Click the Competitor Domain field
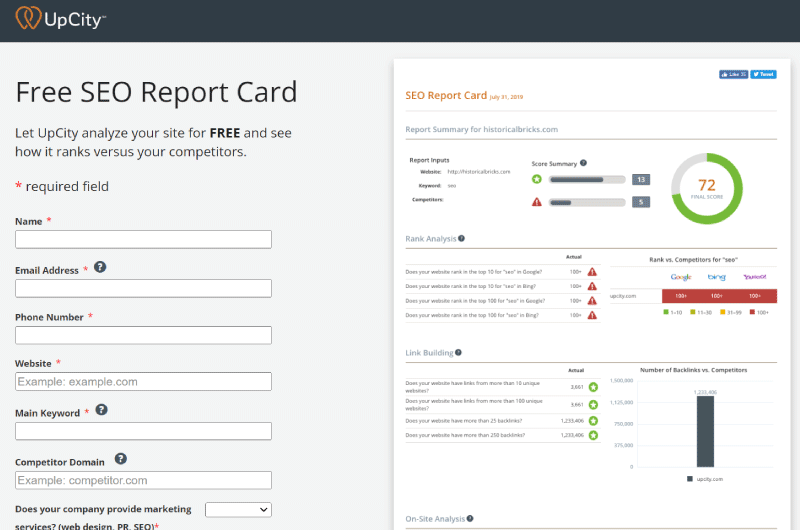The height and width of the screenshot is (530, 800). [x=143, y=480]
